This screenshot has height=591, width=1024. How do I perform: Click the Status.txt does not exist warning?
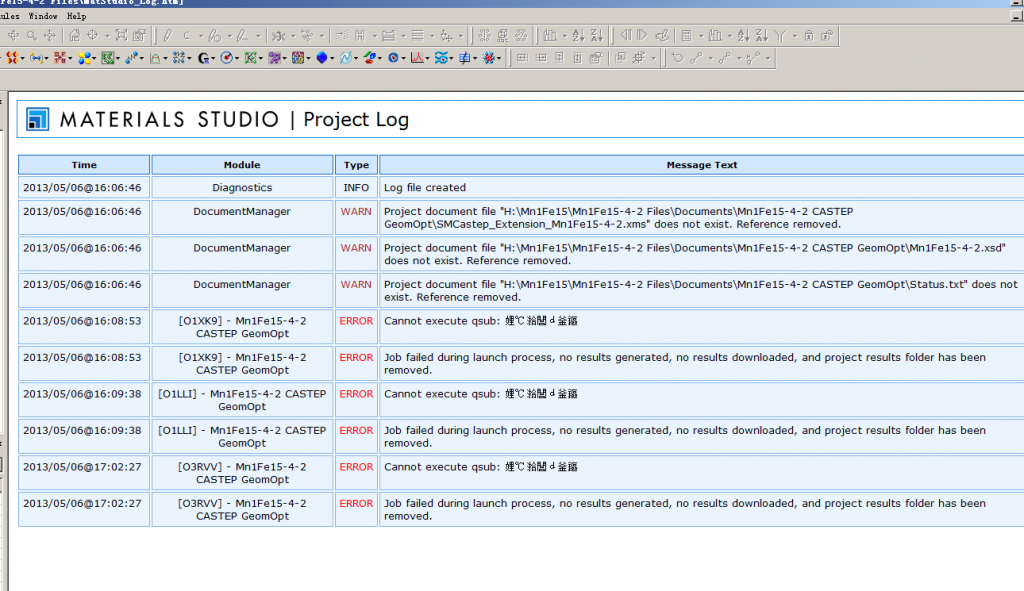click(701, 291)
